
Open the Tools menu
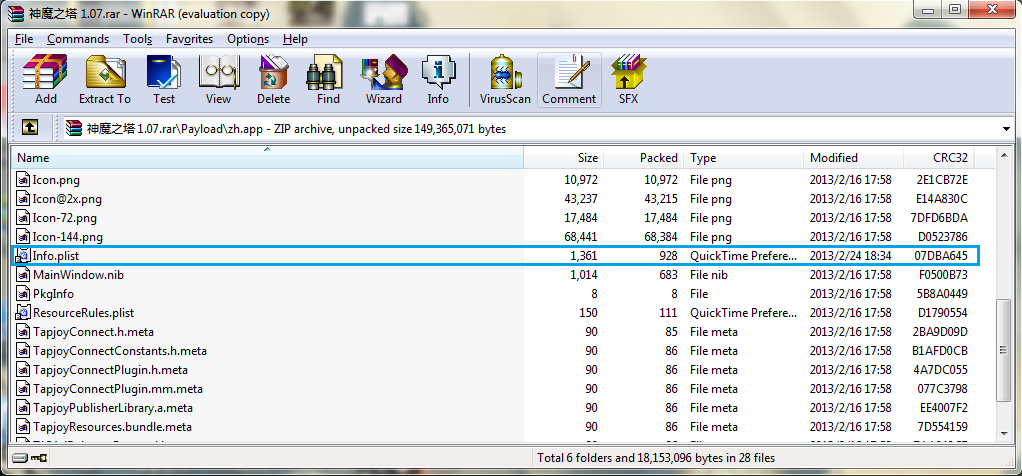(x=138, y=39)
